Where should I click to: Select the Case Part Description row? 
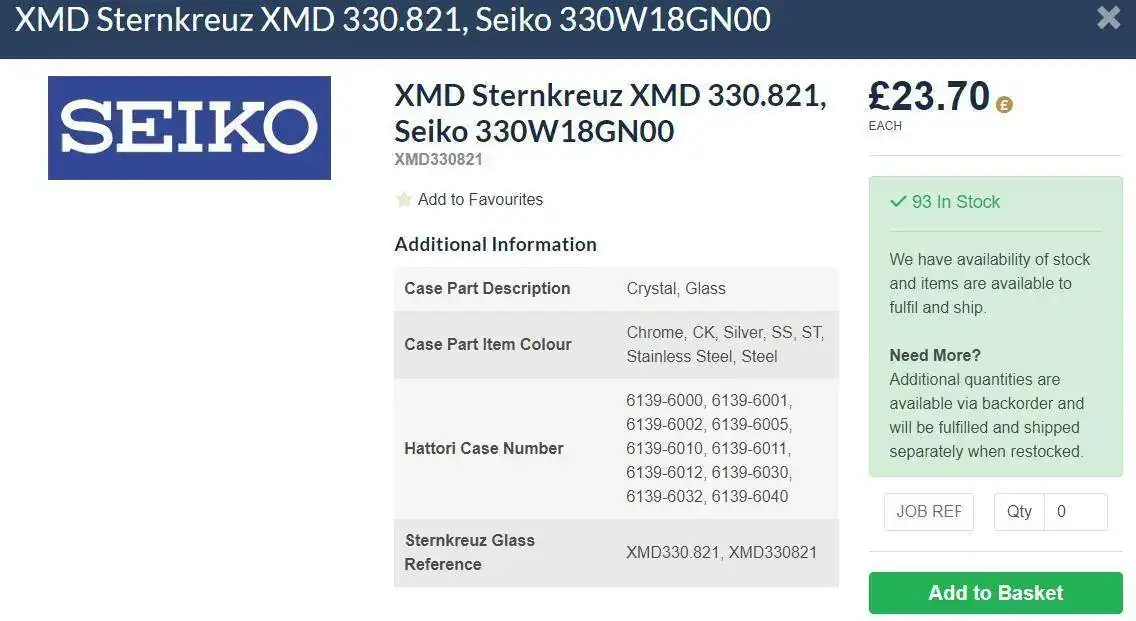pyautogui.click(x=617, y=288)
